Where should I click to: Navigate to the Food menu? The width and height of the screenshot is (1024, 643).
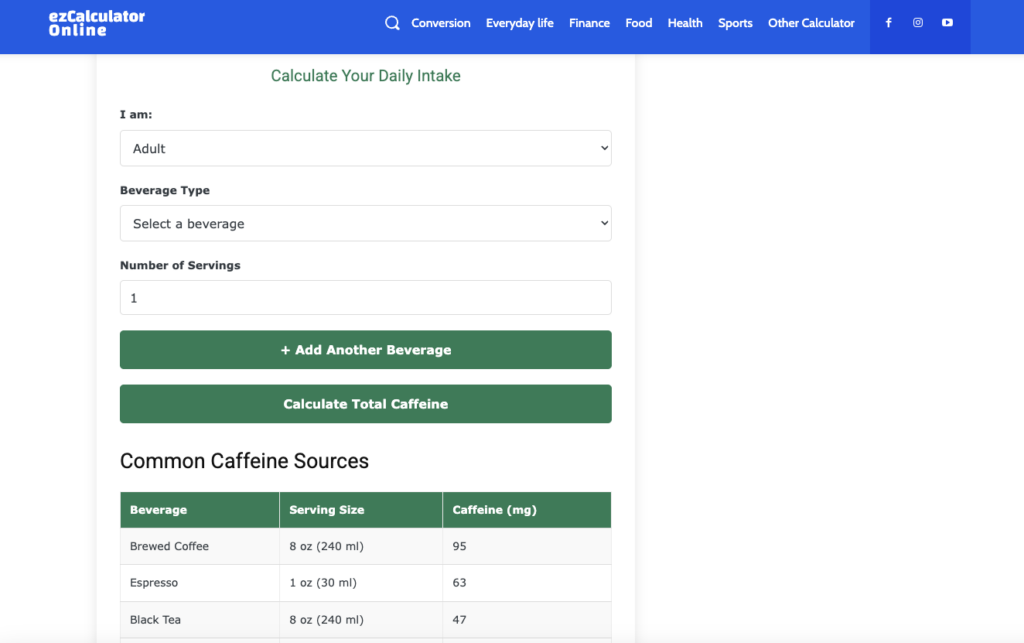pos(638,23)
